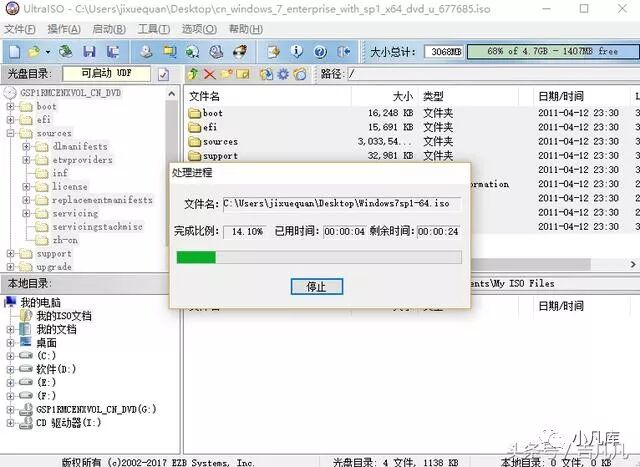This screenshot has width=640, height=467.
Task: Expand the replacementmanifests folder node
Action: (x=26, y=200)
